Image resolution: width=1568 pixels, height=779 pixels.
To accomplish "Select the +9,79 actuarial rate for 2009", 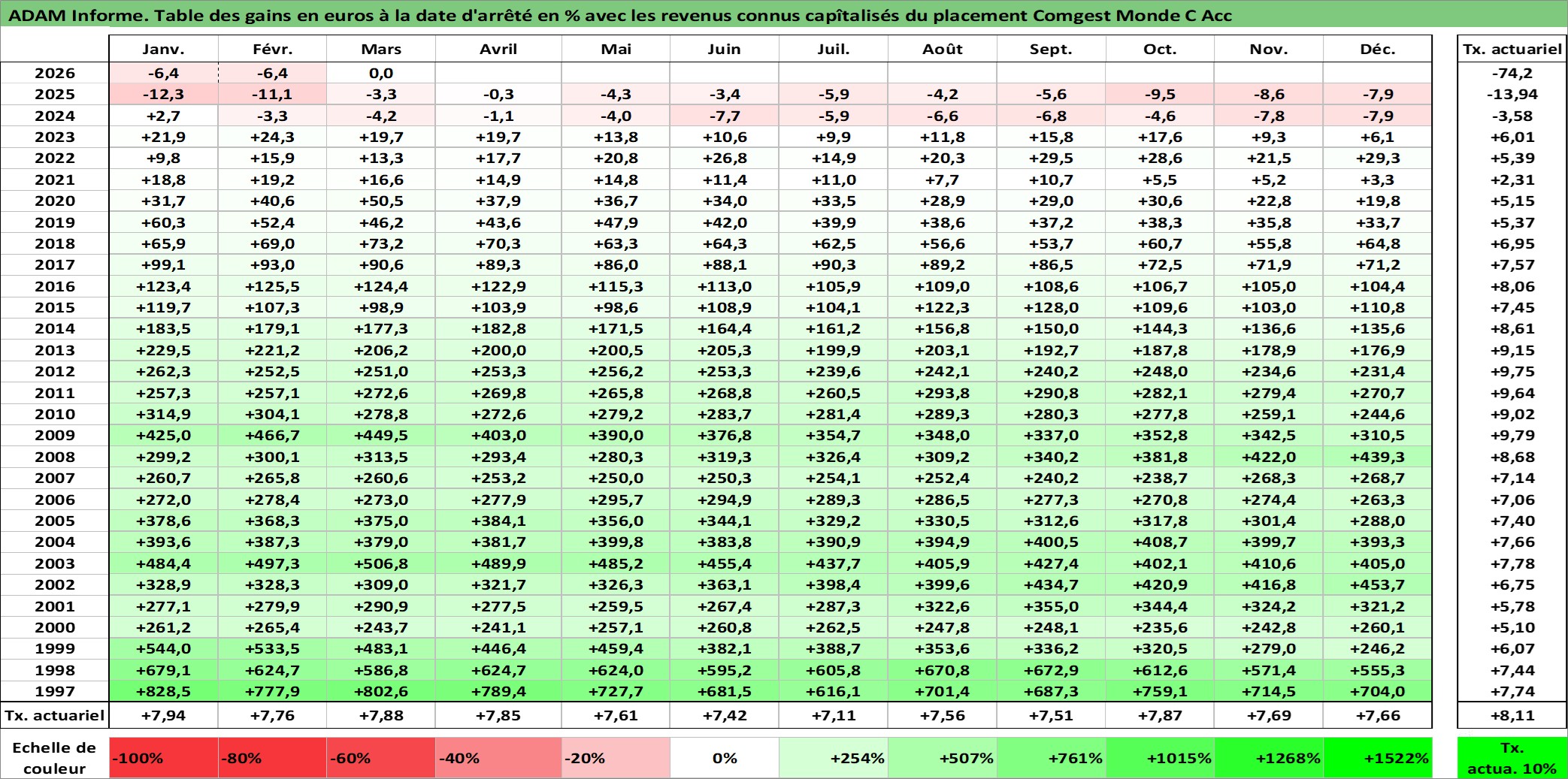I will (1512, 435).
